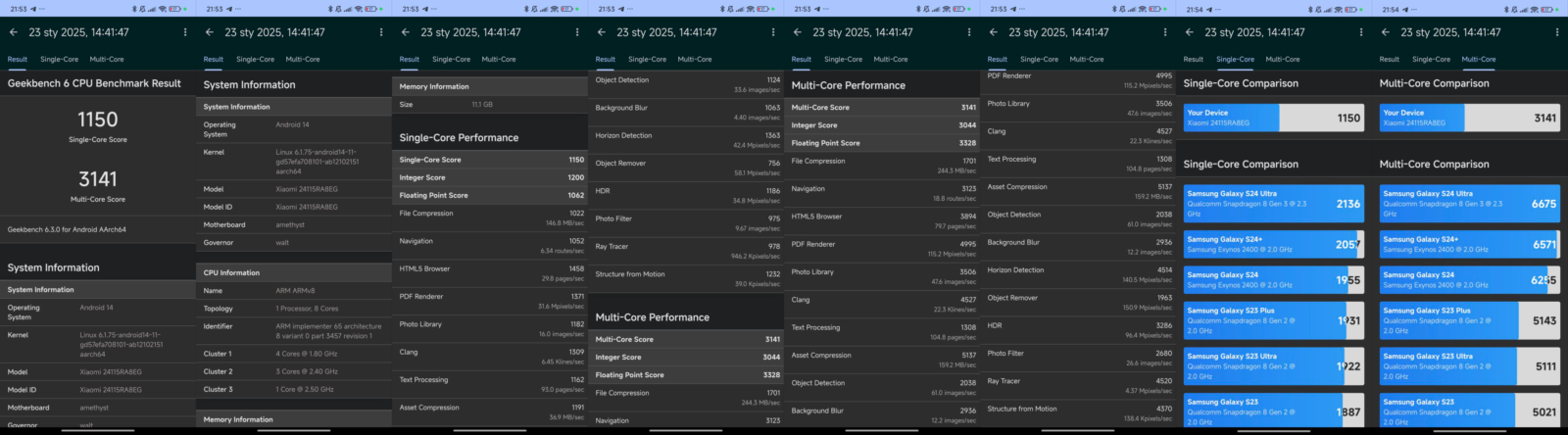Select the File Compression row scoring 1022
The image size is (1568, 435).
tap(490, 217)
